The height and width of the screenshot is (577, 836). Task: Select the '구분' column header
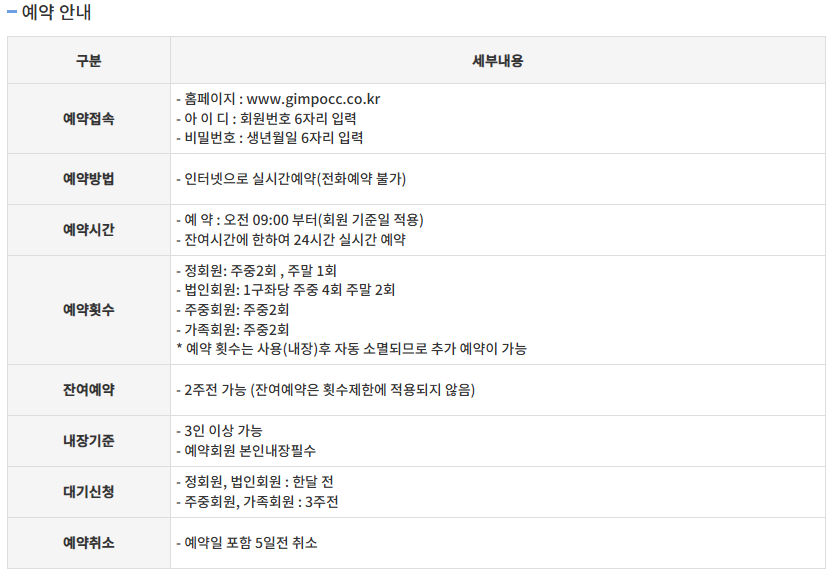(89, 60)
